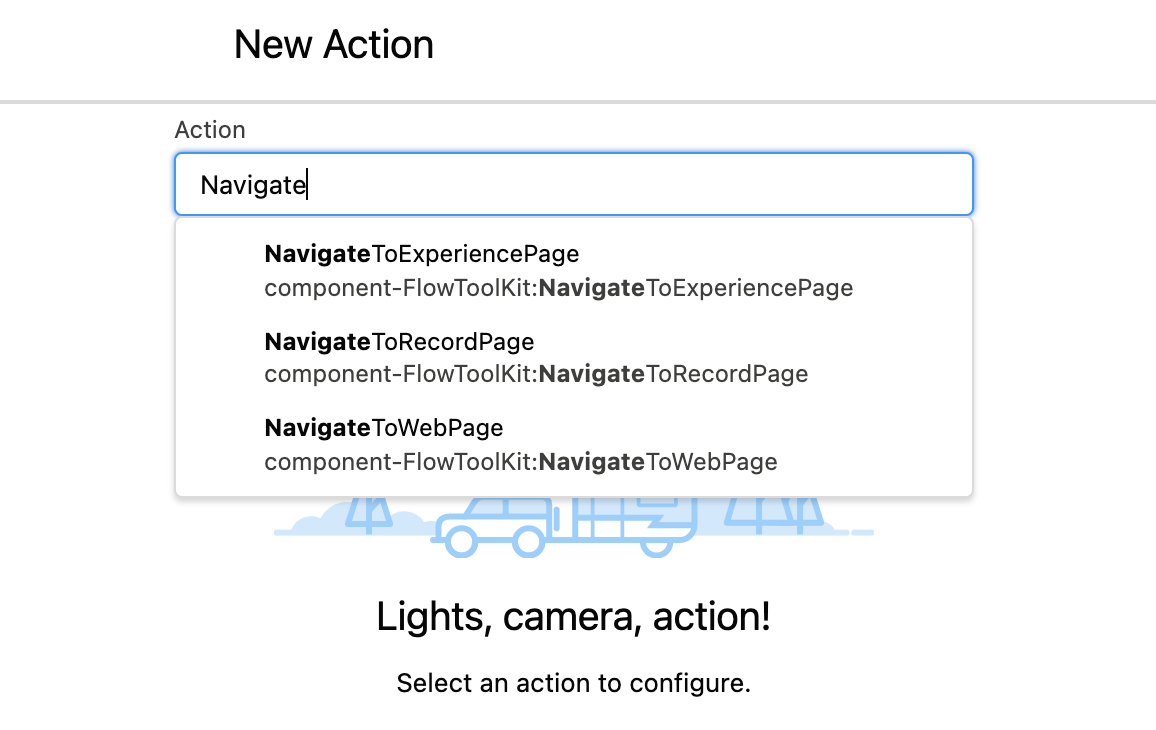Focus the Action search box containing Navigate

click(573, 184)
